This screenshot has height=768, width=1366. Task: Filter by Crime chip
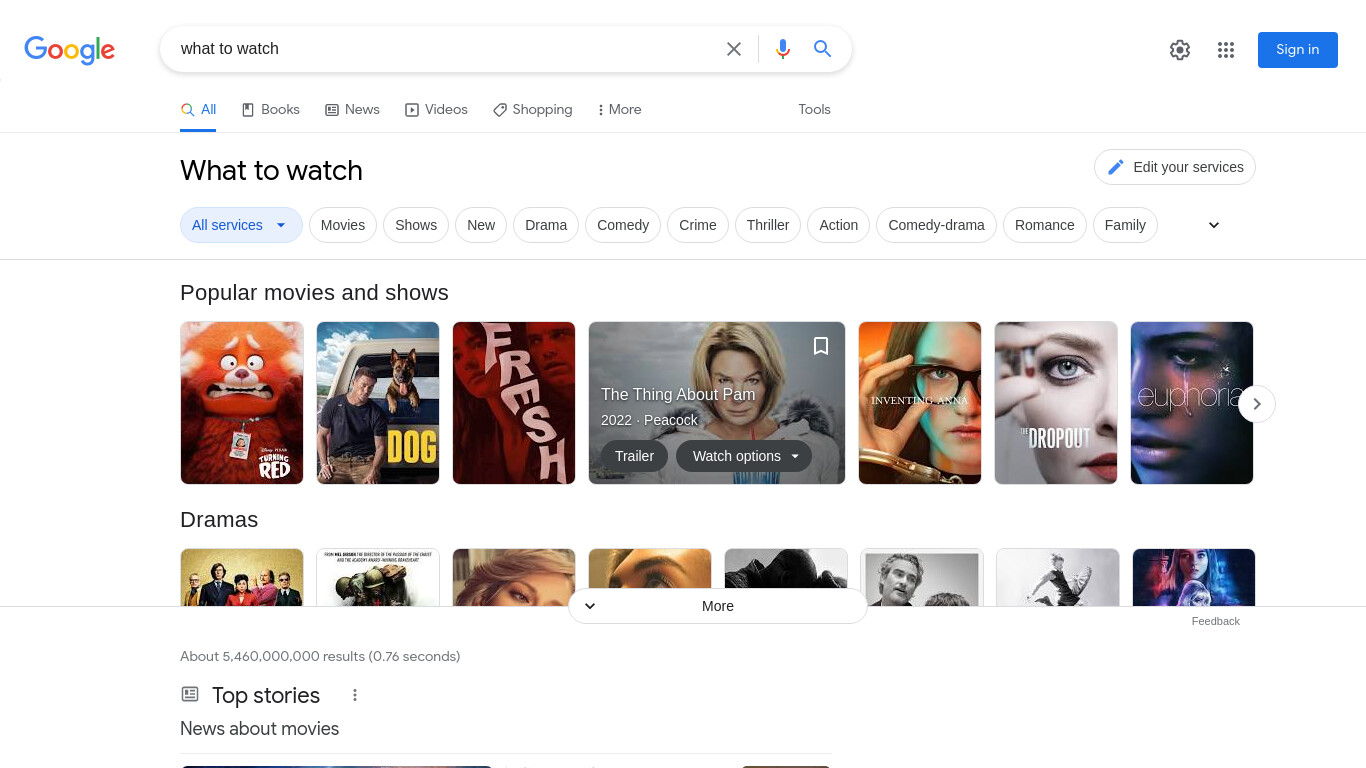pos(698,225)
